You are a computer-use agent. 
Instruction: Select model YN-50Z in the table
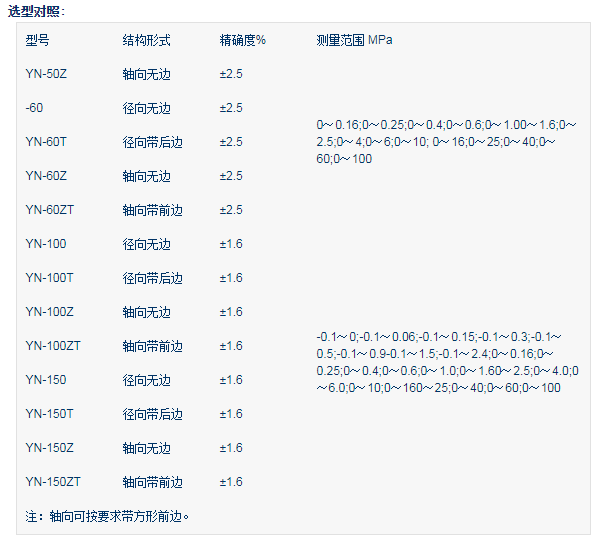point(46,74)
